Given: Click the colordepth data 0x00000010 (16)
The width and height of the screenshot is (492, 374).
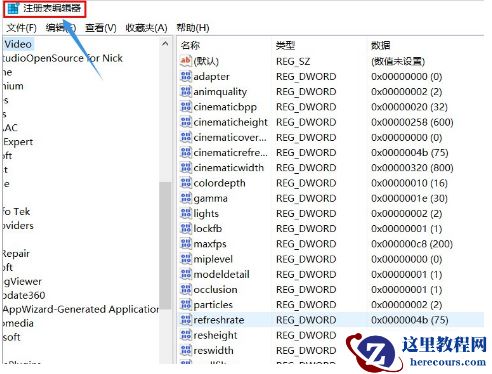Looking at the screenshot, I should (409, 183).
